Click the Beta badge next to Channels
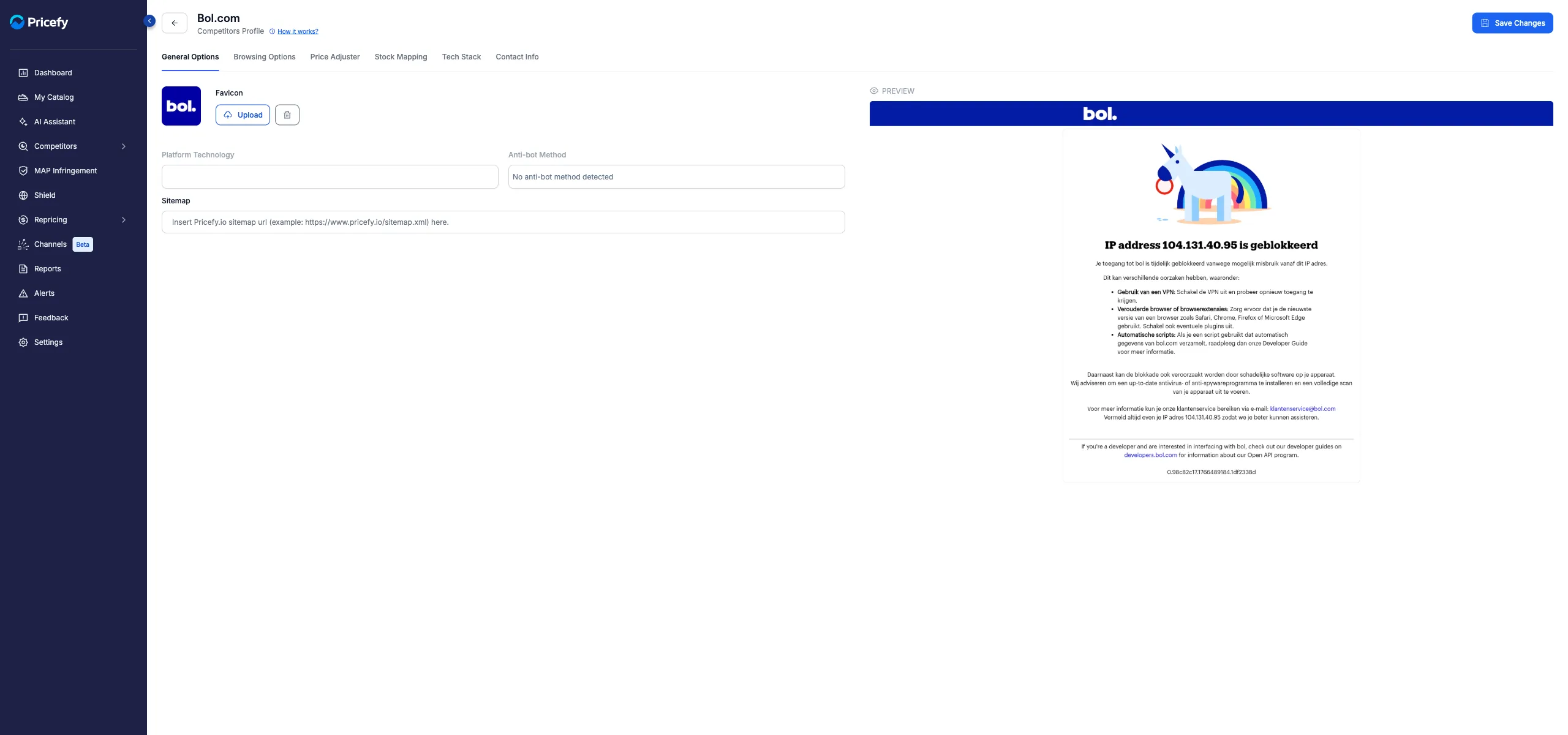Viewport: 1568px width, 735px height. (83, 244)
